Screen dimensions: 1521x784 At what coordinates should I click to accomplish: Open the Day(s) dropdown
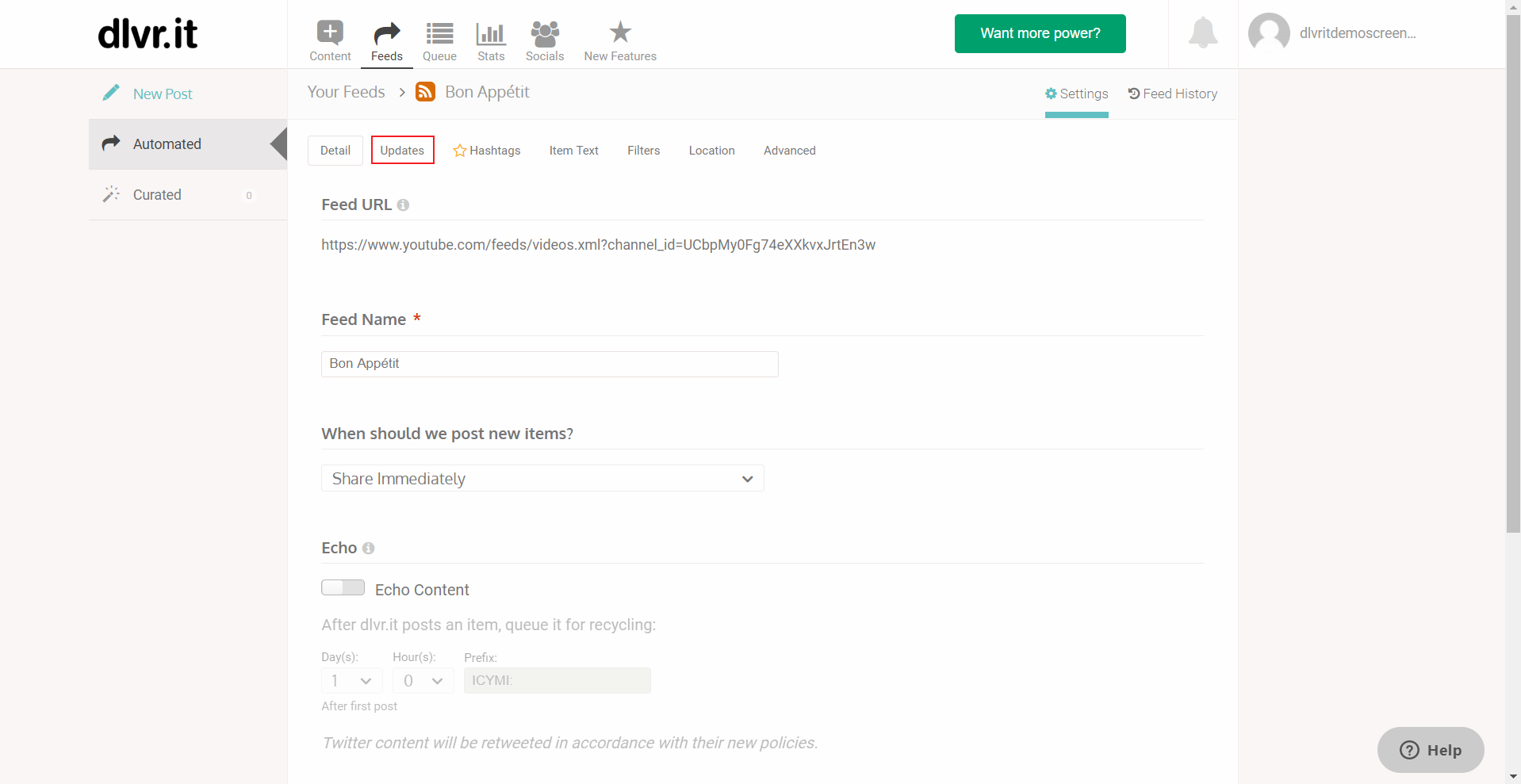pyautogui.click(x=352, y=680)
